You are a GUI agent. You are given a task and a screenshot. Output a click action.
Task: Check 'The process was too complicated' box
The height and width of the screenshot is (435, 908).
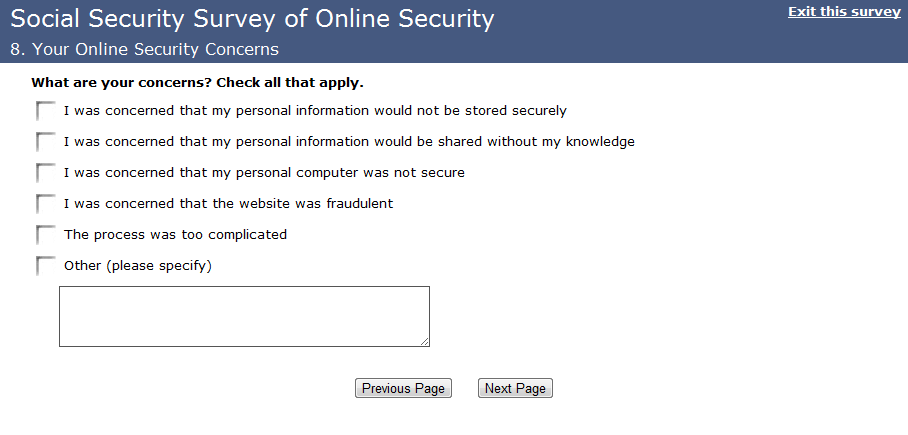click(45, 235)
